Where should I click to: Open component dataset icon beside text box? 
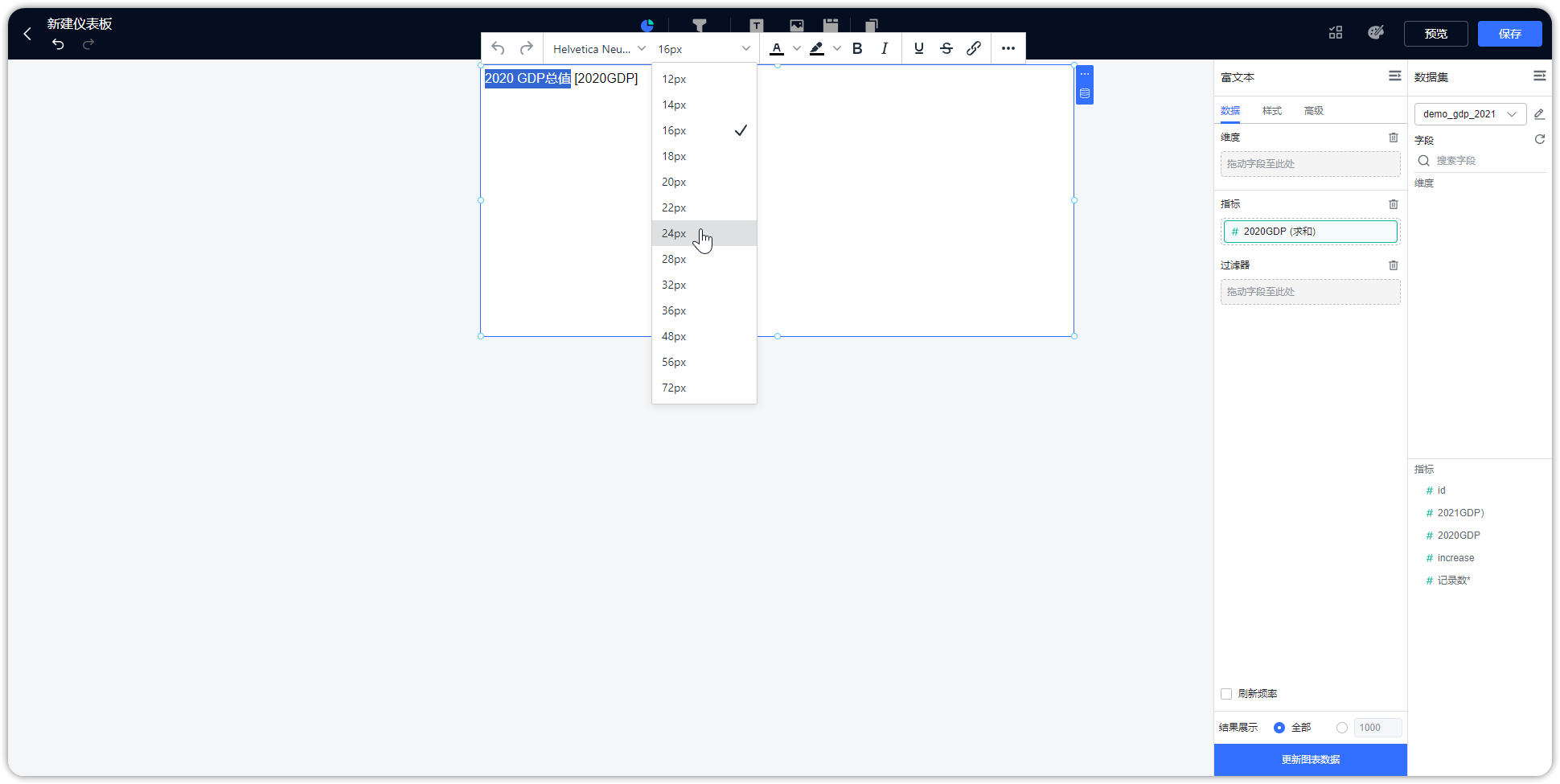(1085, 94)
